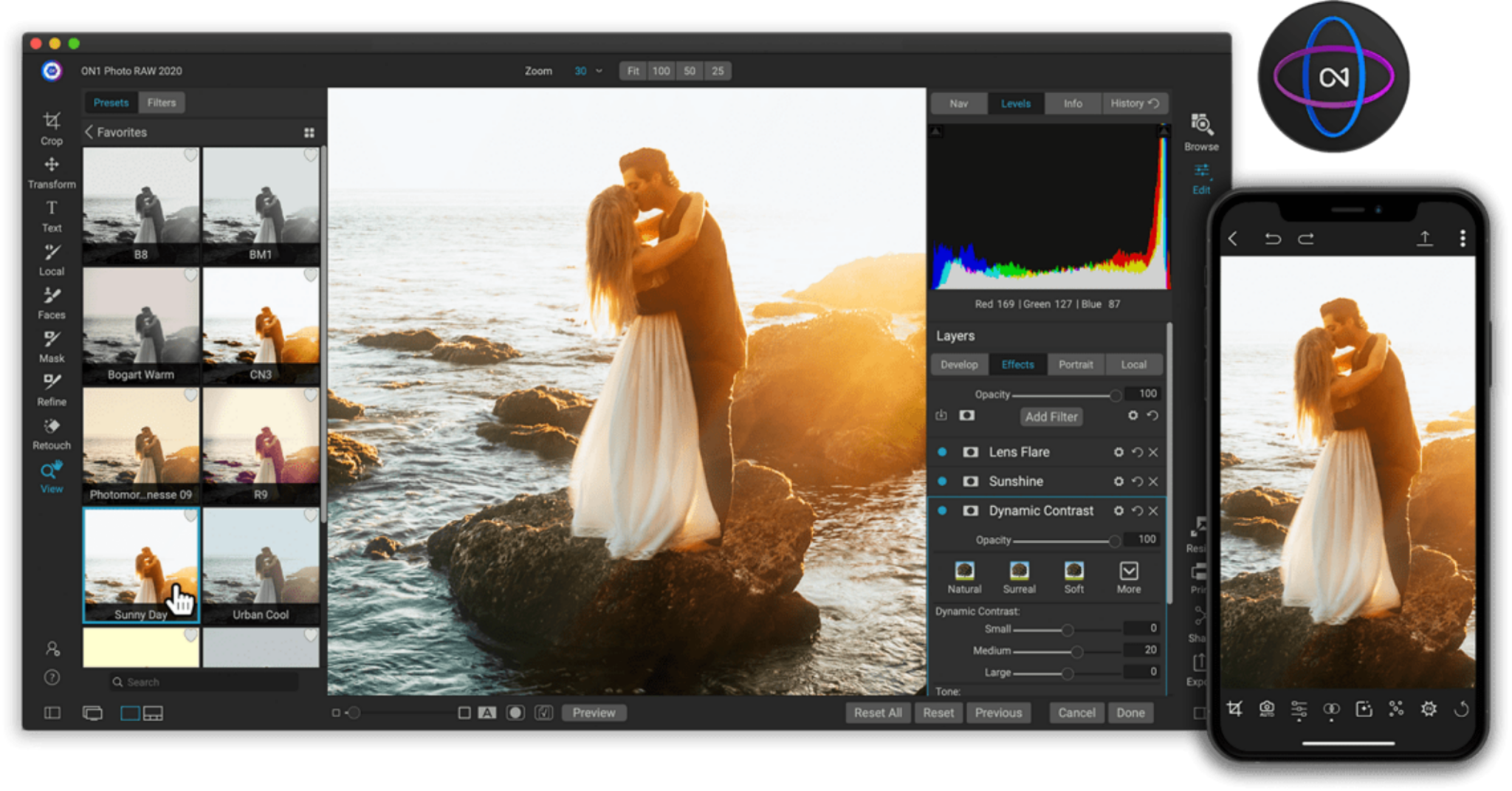
Task: Open the Info pane tab
Action: coord(1073,103)
